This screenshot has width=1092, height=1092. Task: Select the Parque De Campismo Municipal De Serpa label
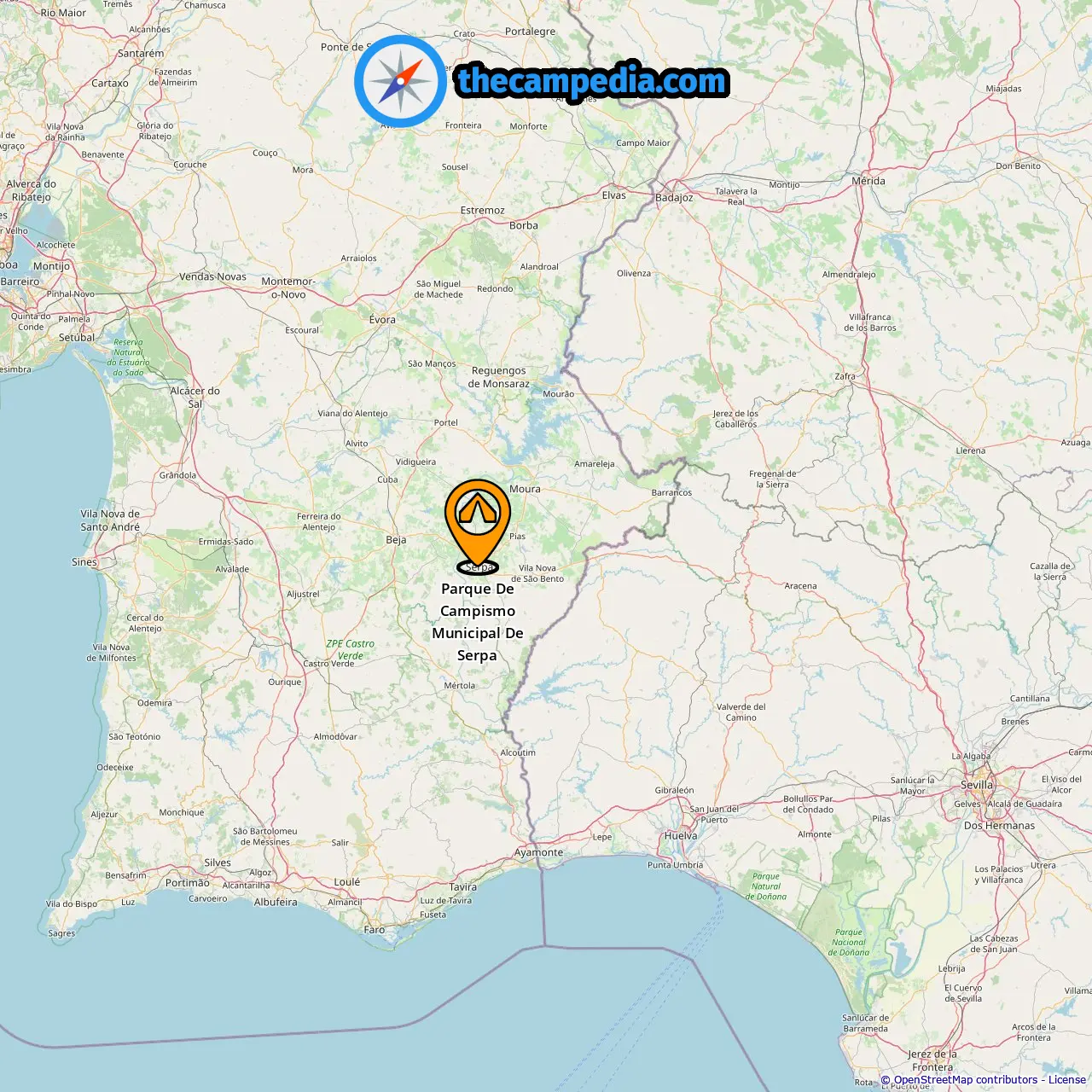pos(478,622)
